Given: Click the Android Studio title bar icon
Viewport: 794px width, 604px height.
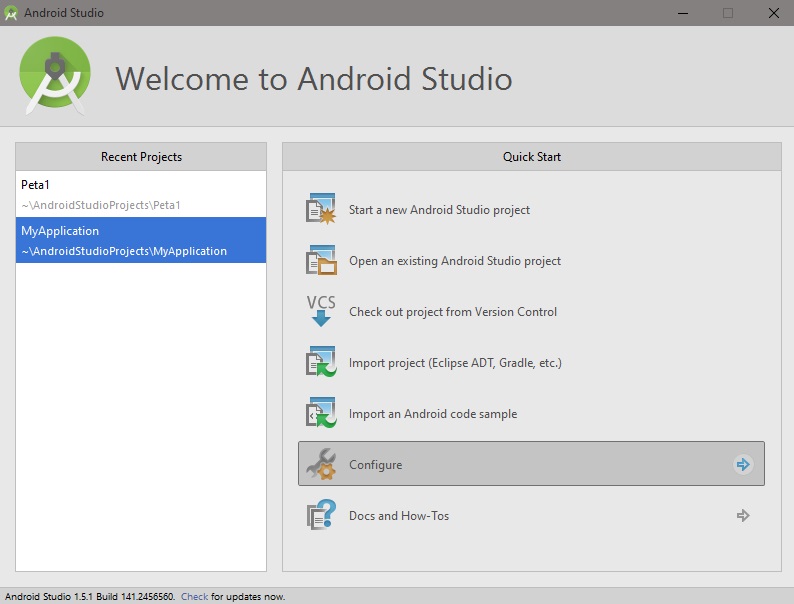Looking at the screenshot, I should (11, 13).
